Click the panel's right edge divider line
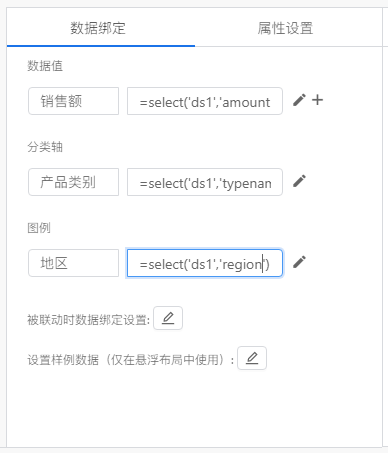 (382, 227)
